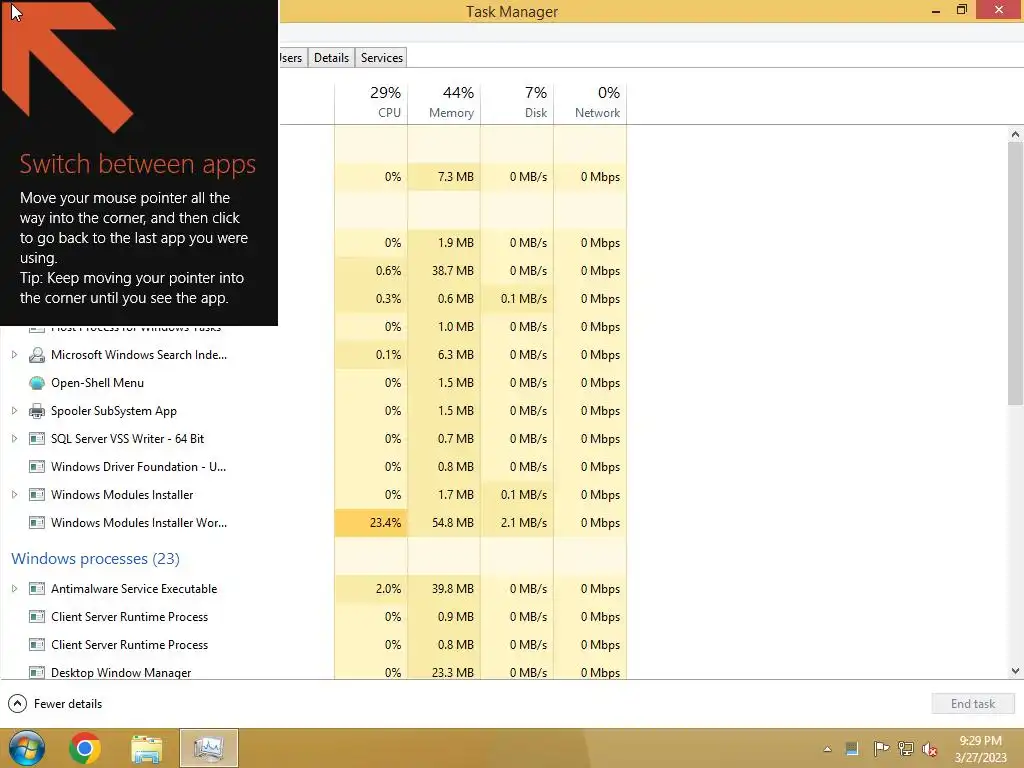Click the Antimalware Service Executable icon

[37, 589]
